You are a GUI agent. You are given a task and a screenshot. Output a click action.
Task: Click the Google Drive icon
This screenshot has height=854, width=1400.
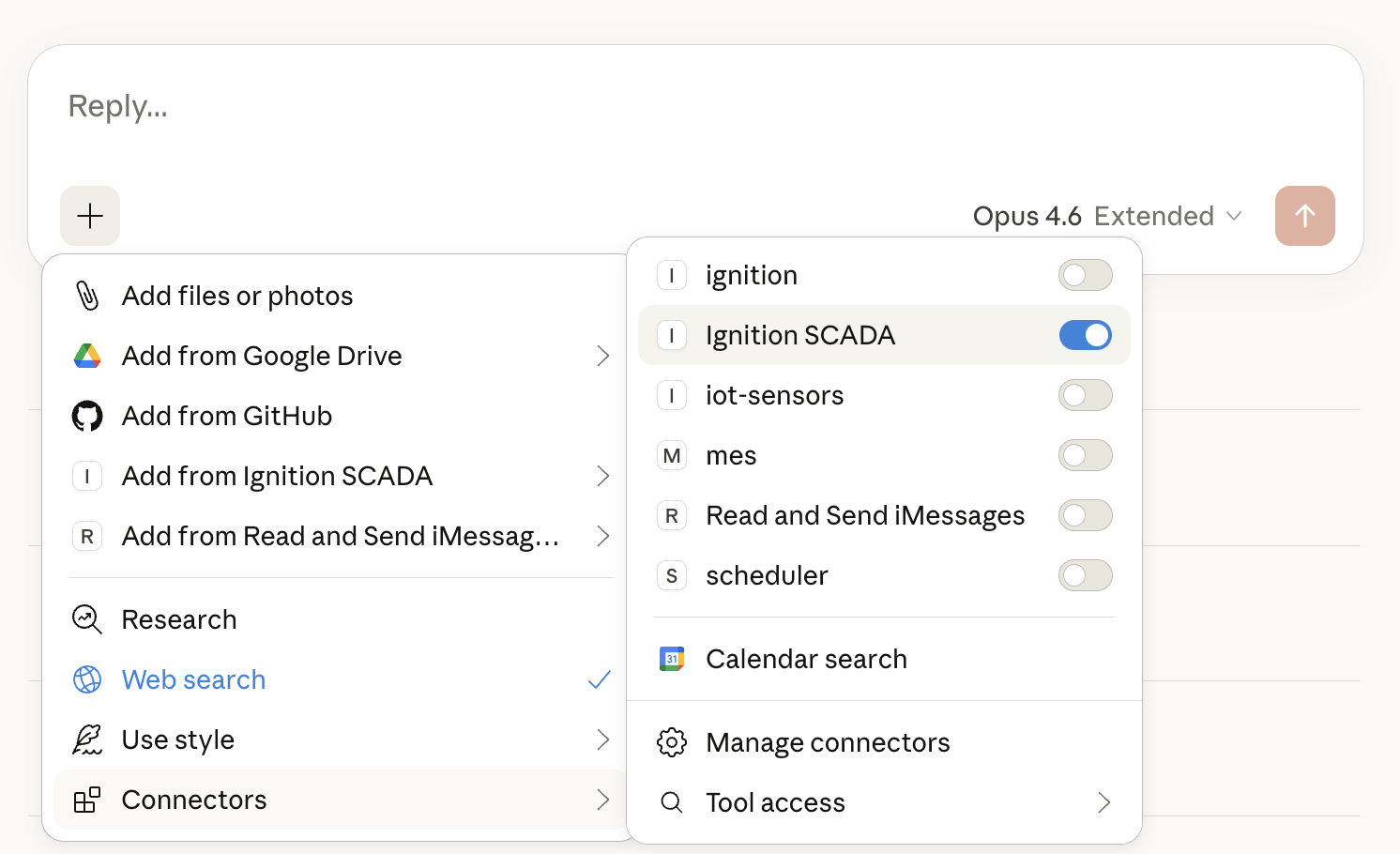click(87, 356)
